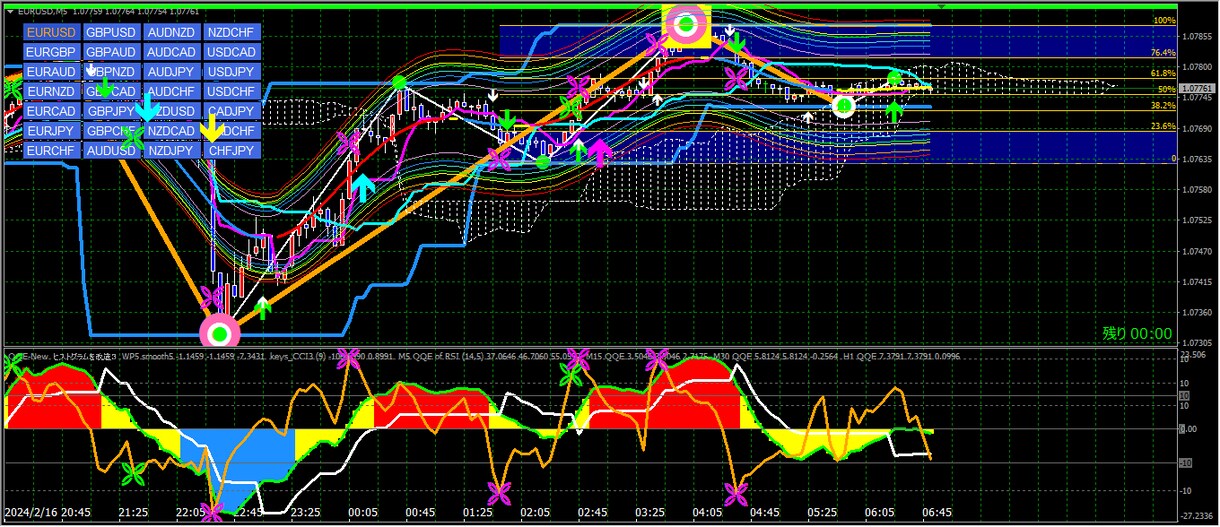Select the EURCAD symbol button
This screenshot has width=1220, height=527.
tap(51, 111)
